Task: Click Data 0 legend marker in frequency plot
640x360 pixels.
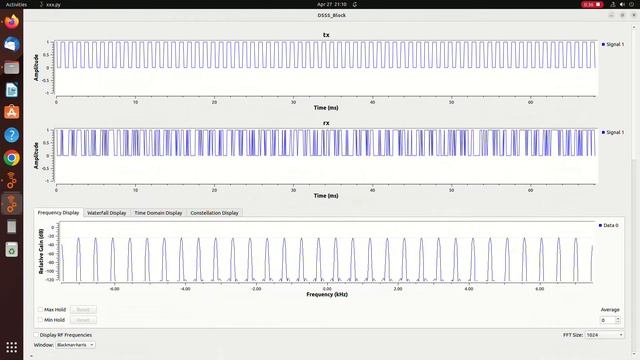Action: coord(600,225)
